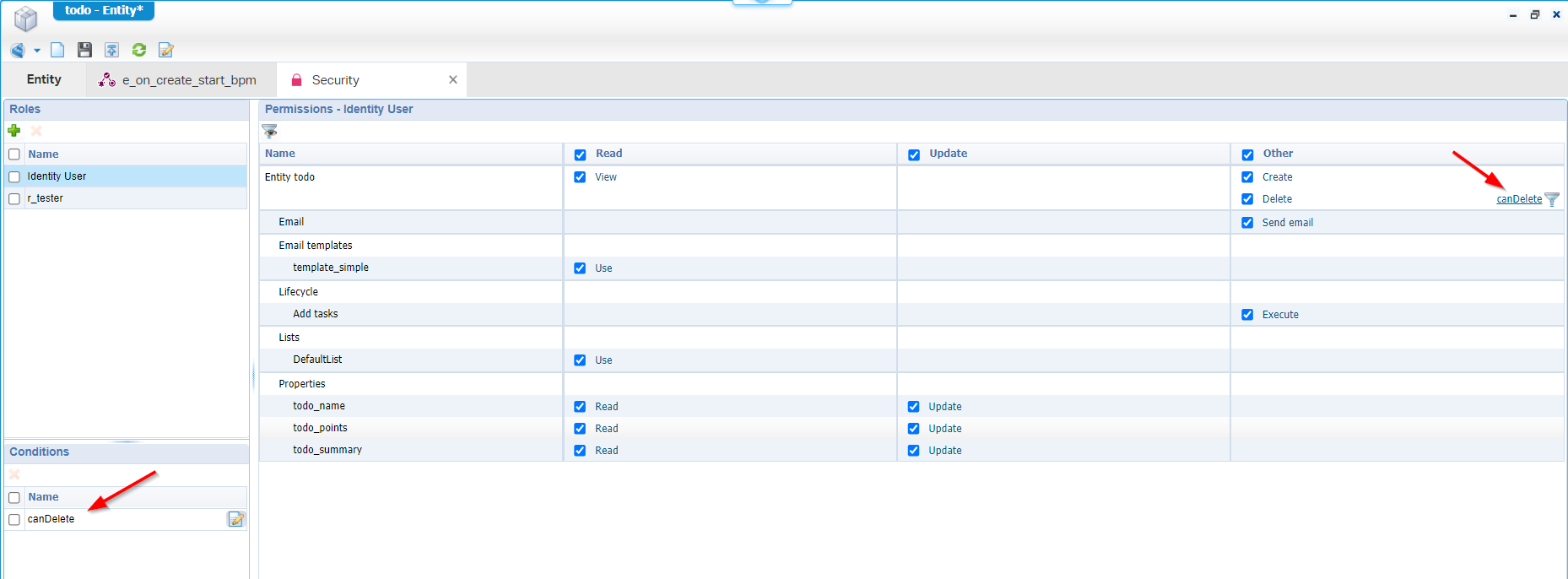
Task: Open the canDelete condition link
Action: [x=1518, y=199]
